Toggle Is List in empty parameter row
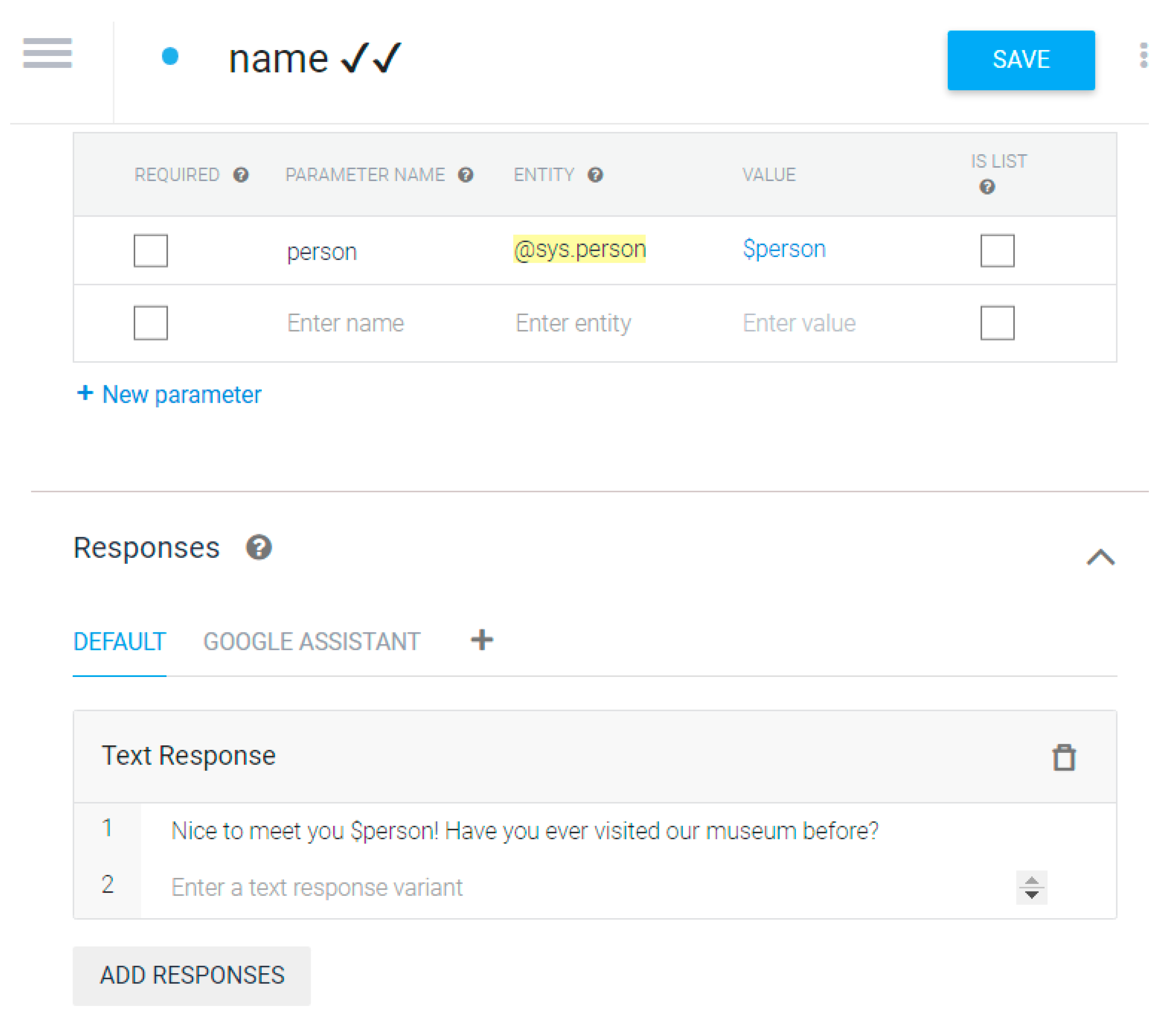1176x1022 pixels. pyautogui.click(x=997, y=323)
